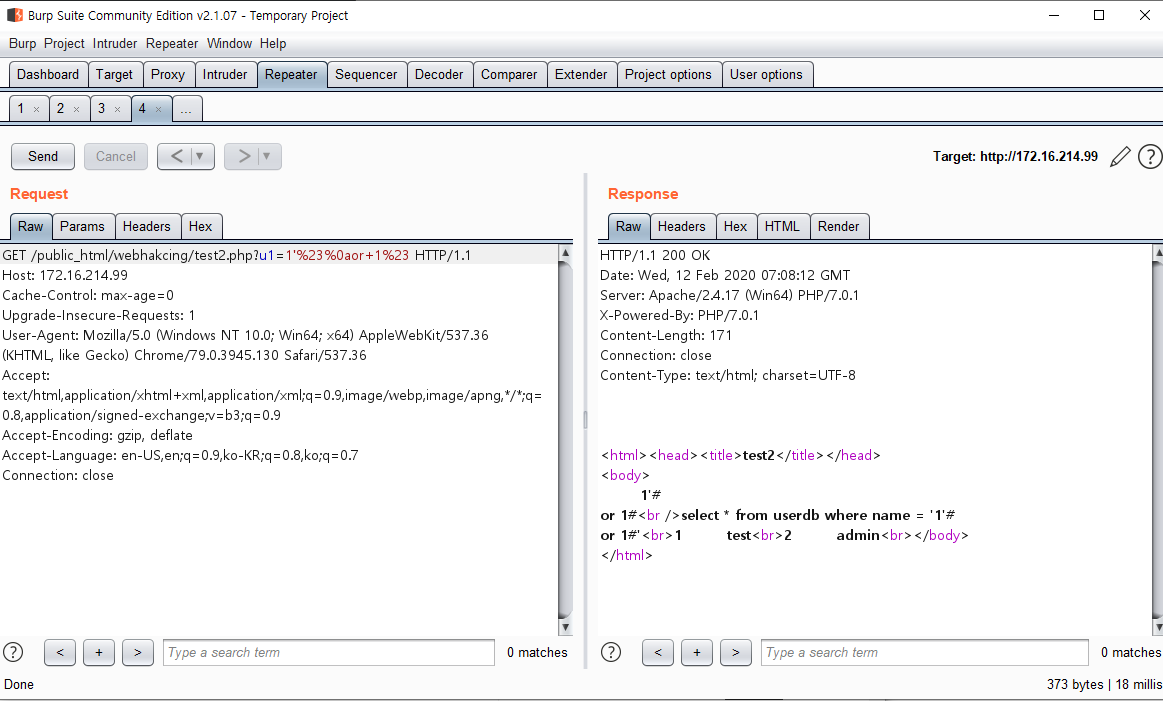Viewport: 1163px width, 701px height.
Task: Go to next request match
Action: tap(137, 652)
